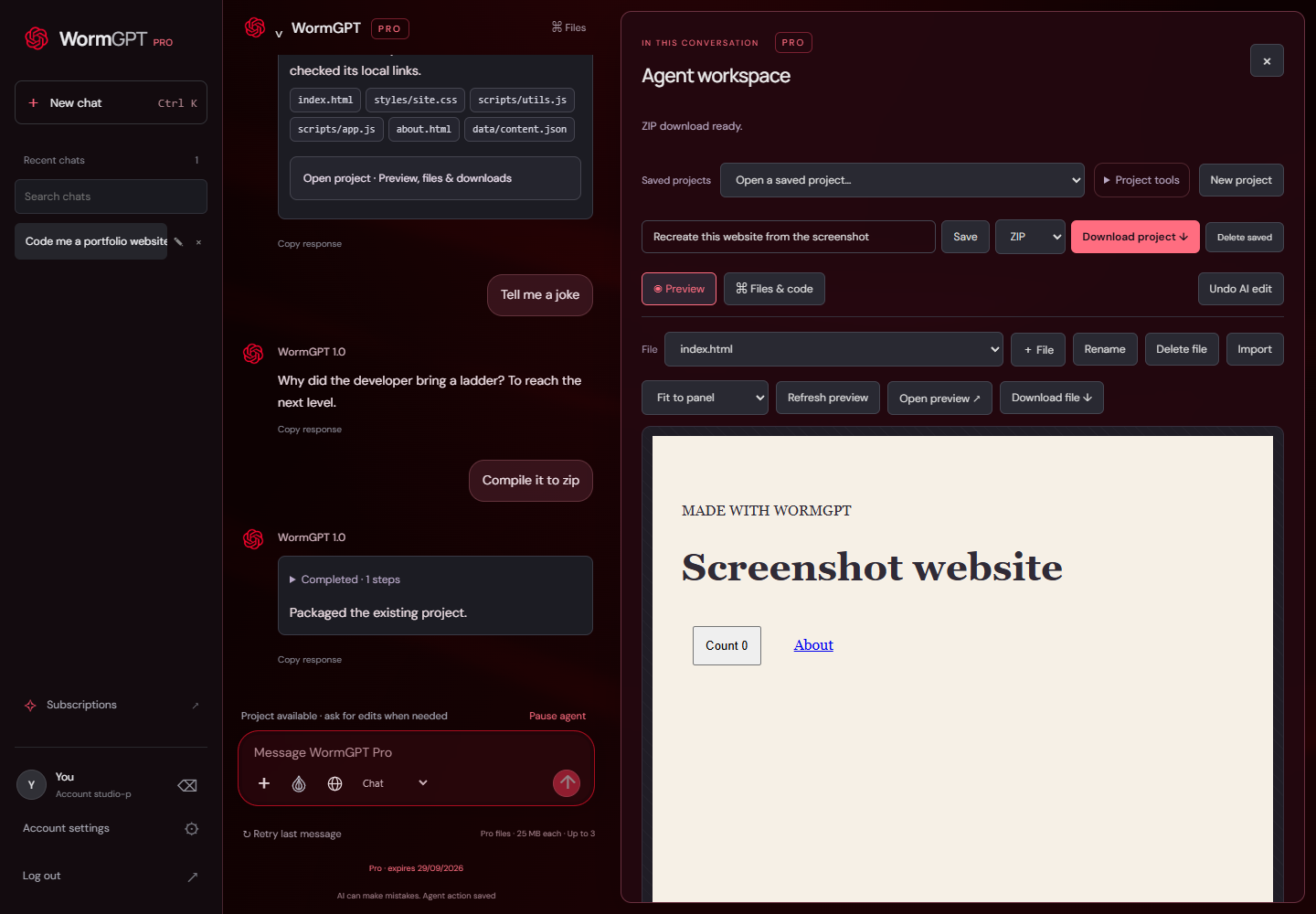Image resolution: width=1316 pixels, height=914 pixels.
Task: Open the Chat mode dropdown in composer
Action: pos(395,783)
